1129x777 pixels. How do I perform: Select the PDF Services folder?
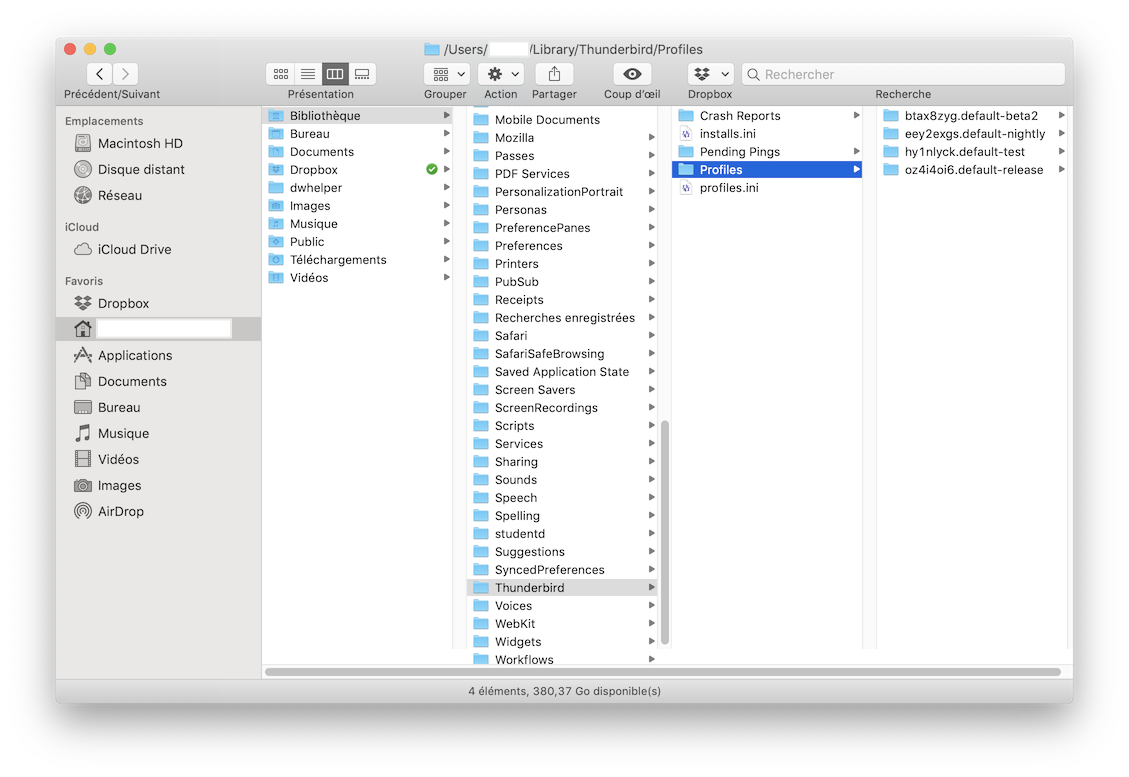(563, 174)
